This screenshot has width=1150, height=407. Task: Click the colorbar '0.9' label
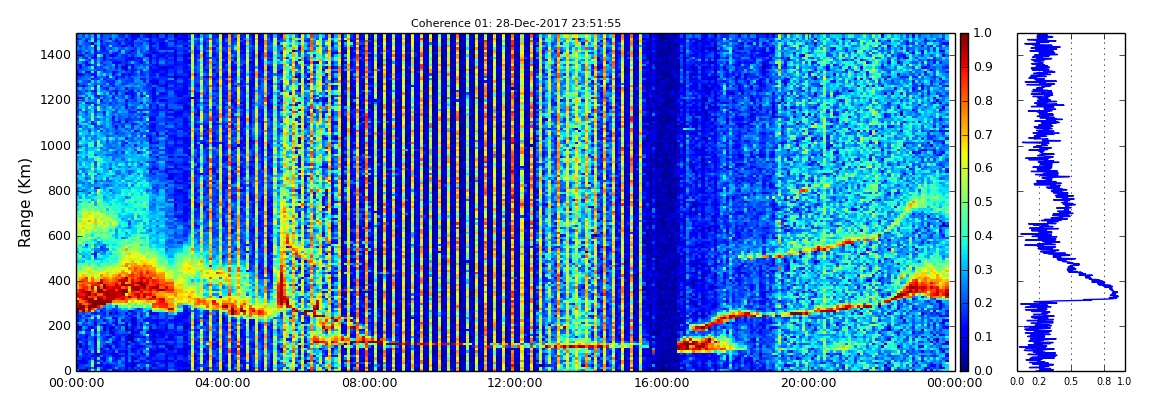pos(981,67)
